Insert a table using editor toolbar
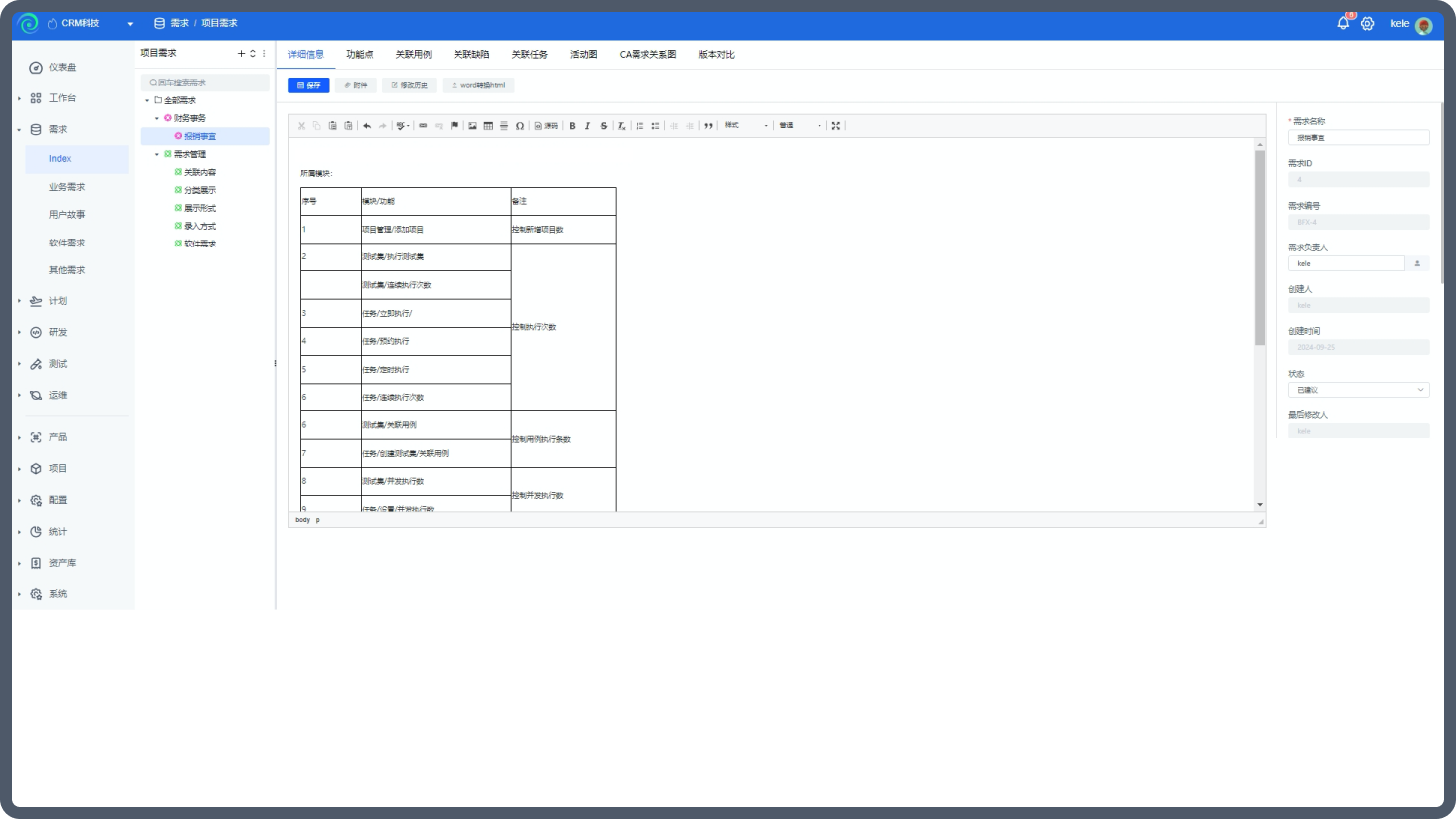The image size is (1456, 819). click(488, 126)
